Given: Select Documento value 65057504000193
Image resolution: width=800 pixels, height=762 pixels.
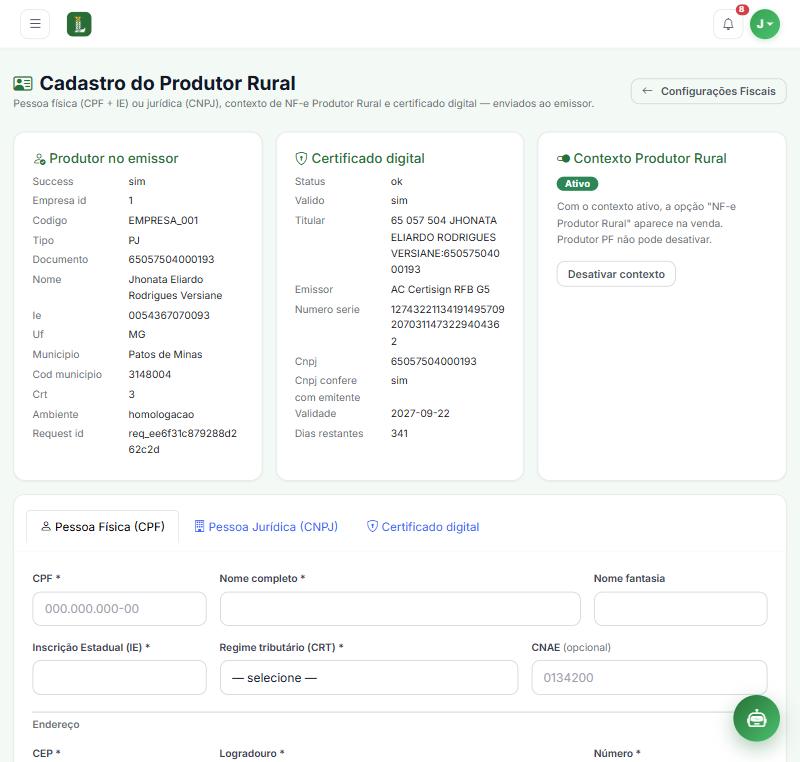Looking at the screenshot, I should point(171,259).
